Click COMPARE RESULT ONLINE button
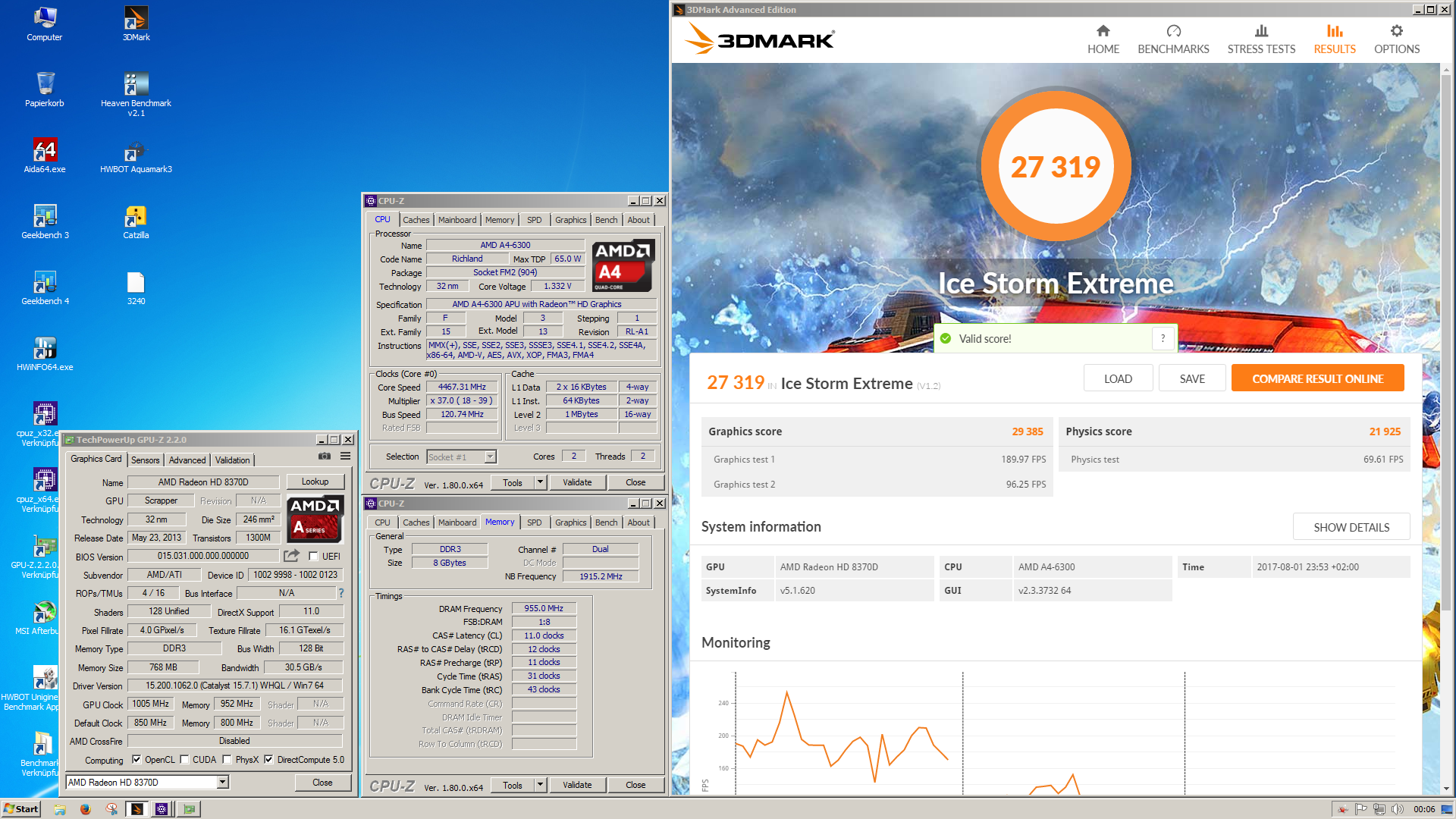The width and height of the screenshot is (1456, 819). coord(1317,378)
